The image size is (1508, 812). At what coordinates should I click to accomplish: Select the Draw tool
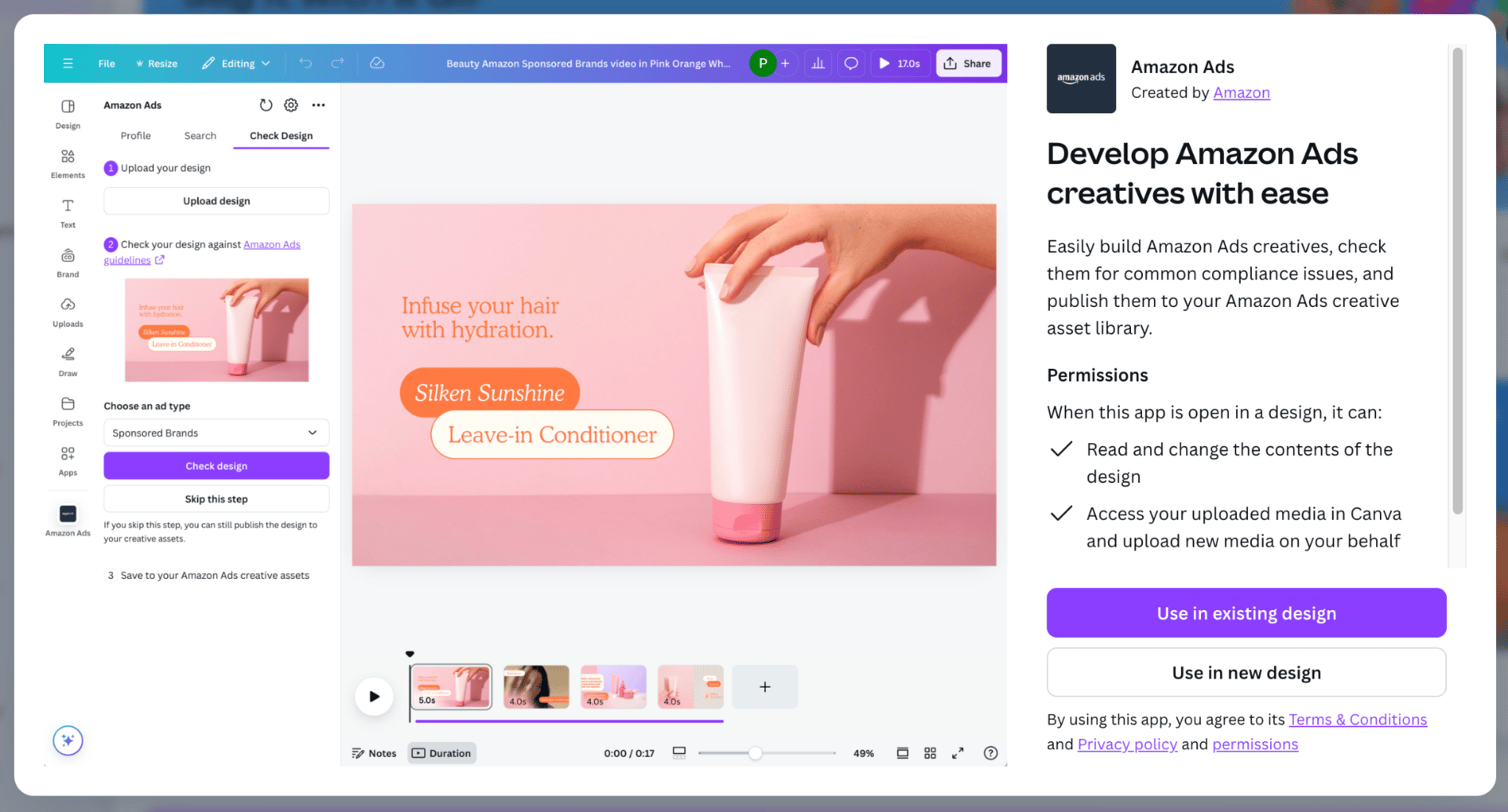[x=68, y=361]
